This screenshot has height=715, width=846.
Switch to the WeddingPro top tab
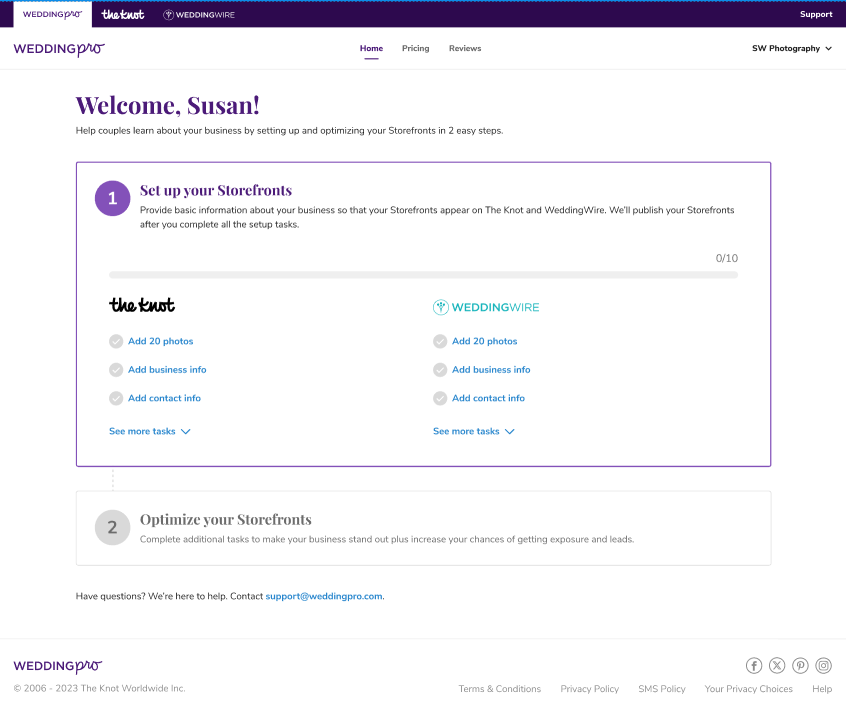tap(52, 15)
